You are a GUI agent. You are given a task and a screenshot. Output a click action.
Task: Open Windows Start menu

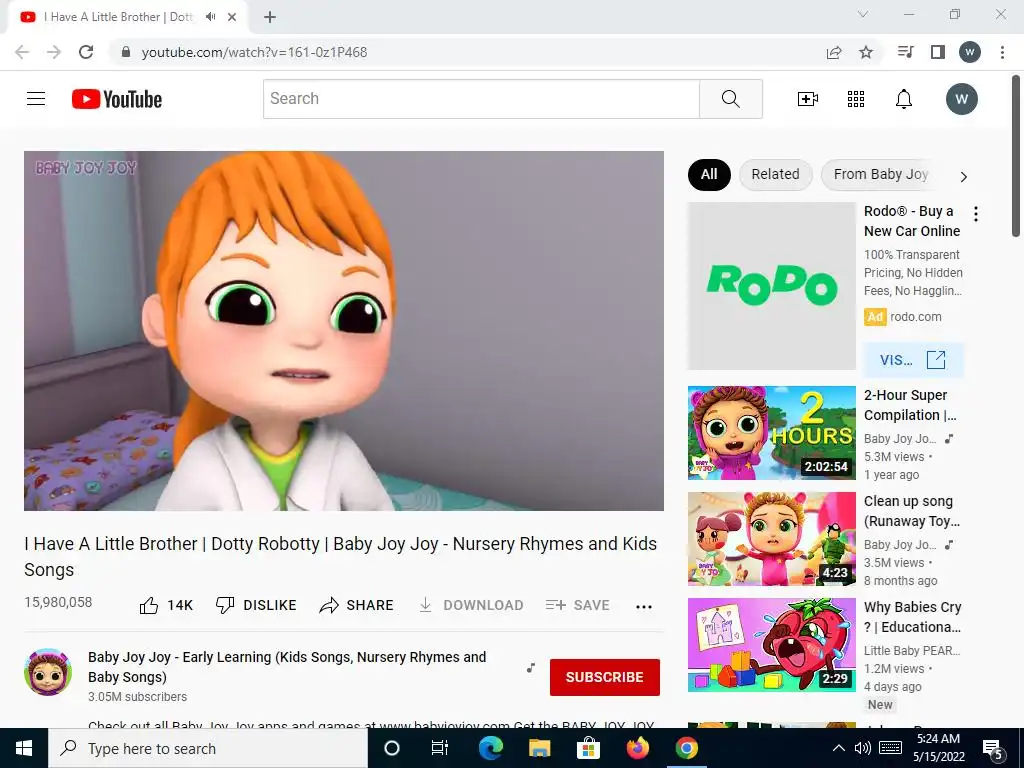(x=24, y=748)
